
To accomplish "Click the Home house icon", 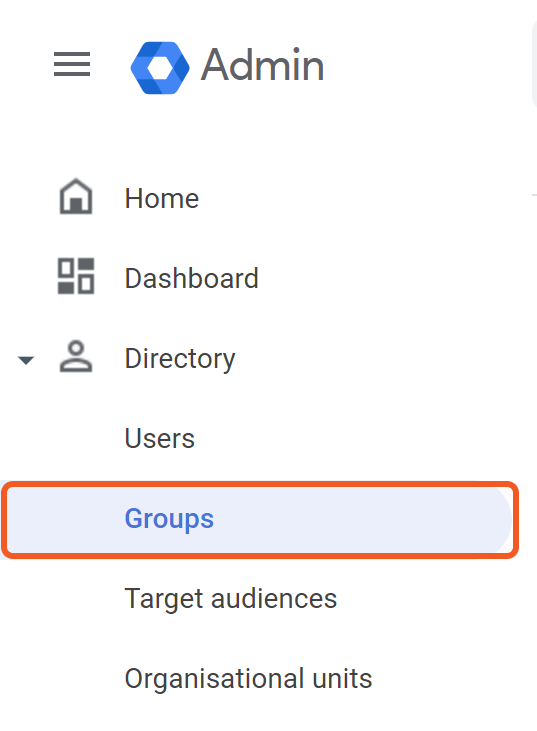I will (76, 196).
